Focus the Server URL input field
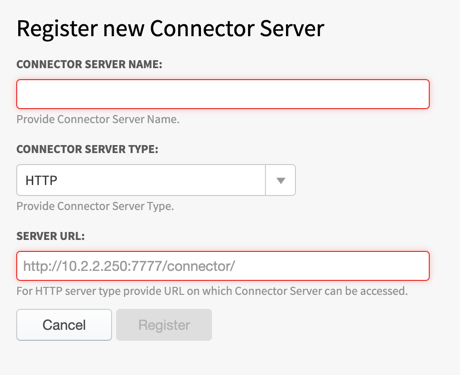 (223, 266)
